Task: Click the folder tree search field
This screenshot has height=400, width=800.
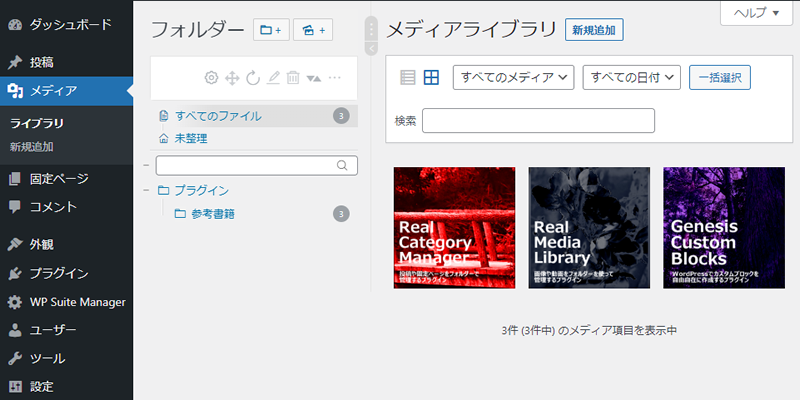Action: point(257,165)
